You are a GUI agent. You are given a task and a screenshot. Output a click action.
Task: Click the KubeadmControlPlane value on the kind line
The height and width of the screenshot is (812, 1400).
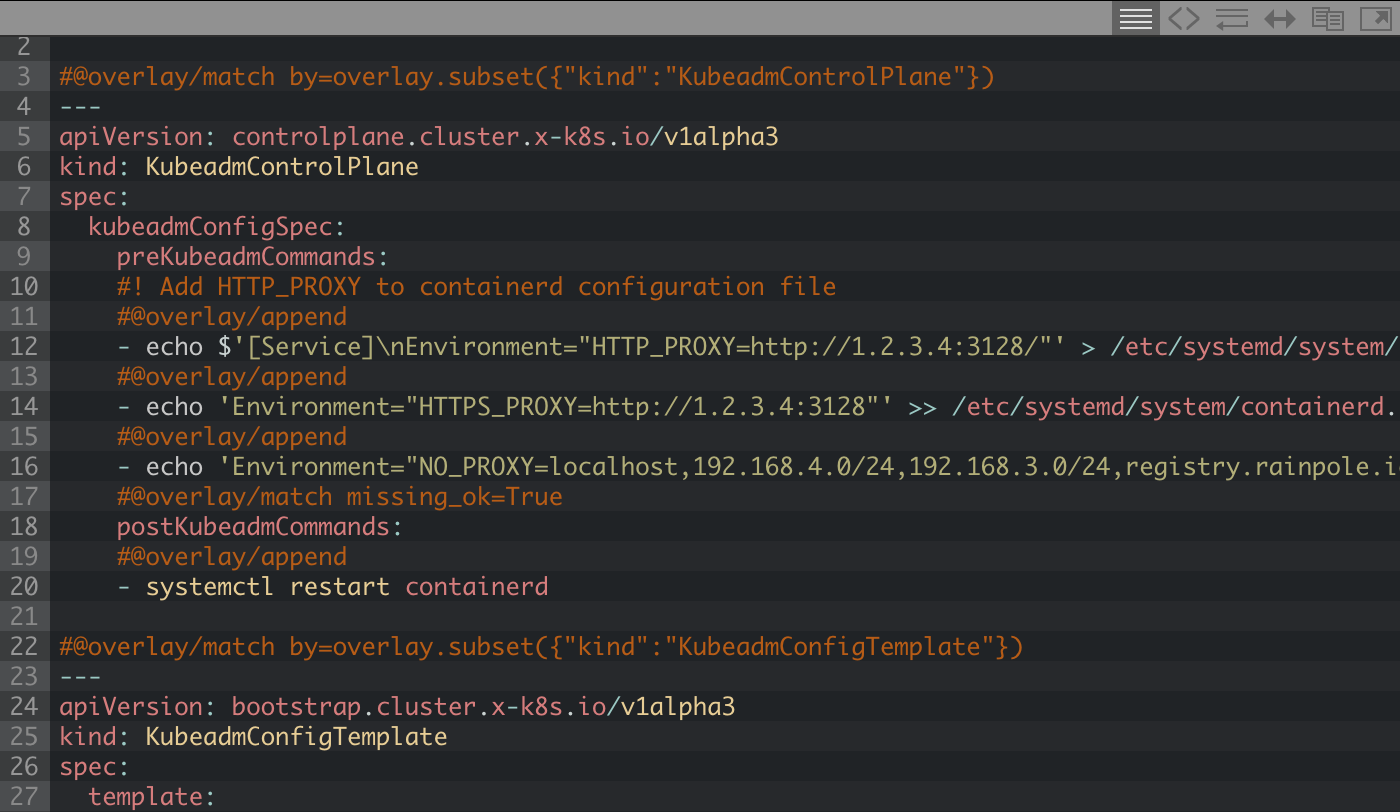282,167
